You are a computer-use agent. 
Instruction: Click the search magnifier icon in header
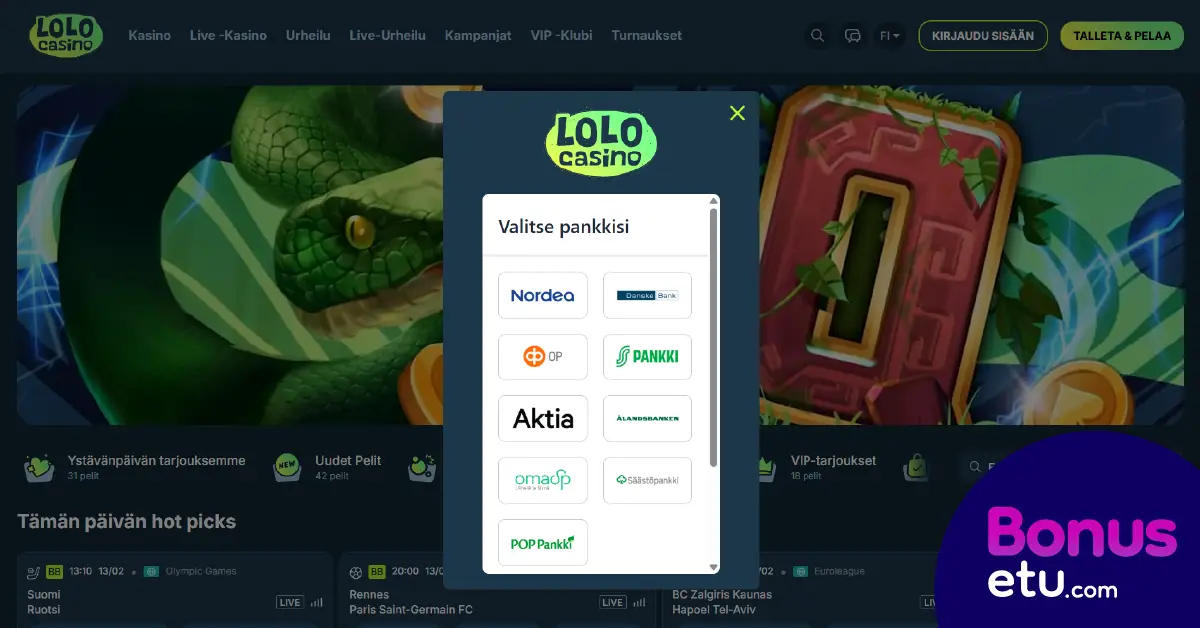(817, 36)
